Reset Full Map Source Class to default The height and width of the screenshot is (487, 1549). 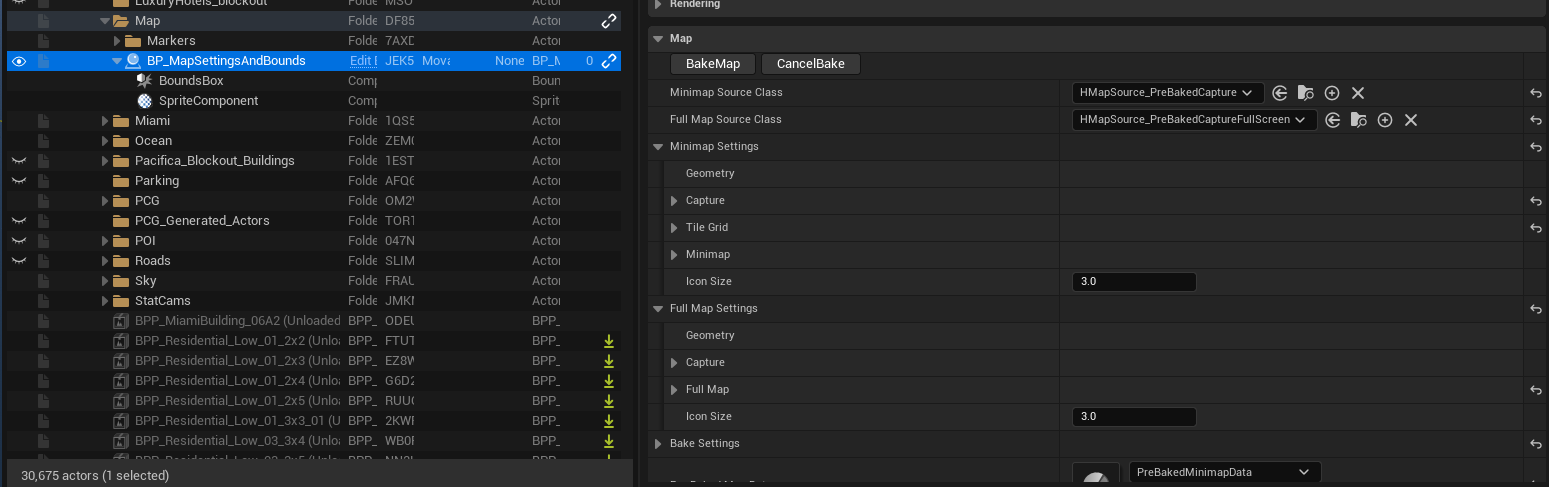tap(1536, 120)
